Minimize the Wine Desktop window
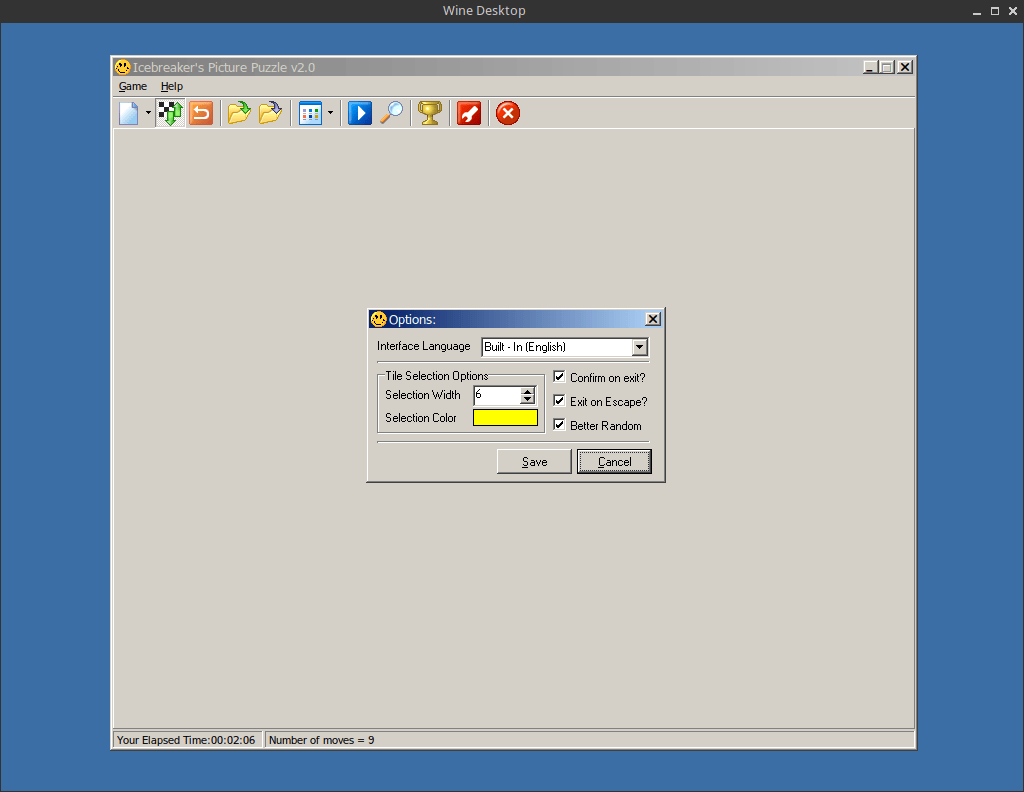1024x792 pixels. point(977,11)
